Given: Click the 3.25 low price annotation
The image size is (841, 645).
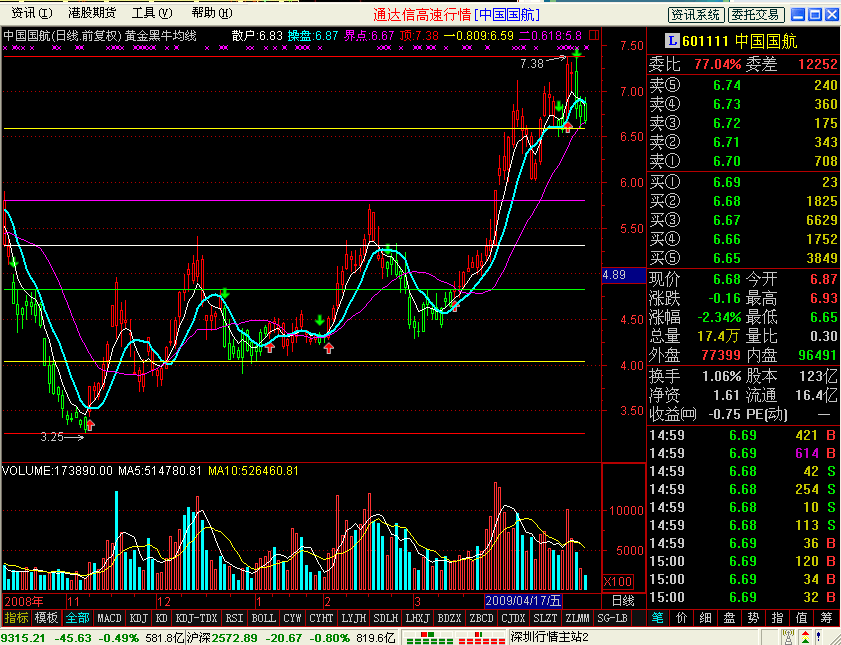Looking at the screenshot, I should tap(53, 438).
